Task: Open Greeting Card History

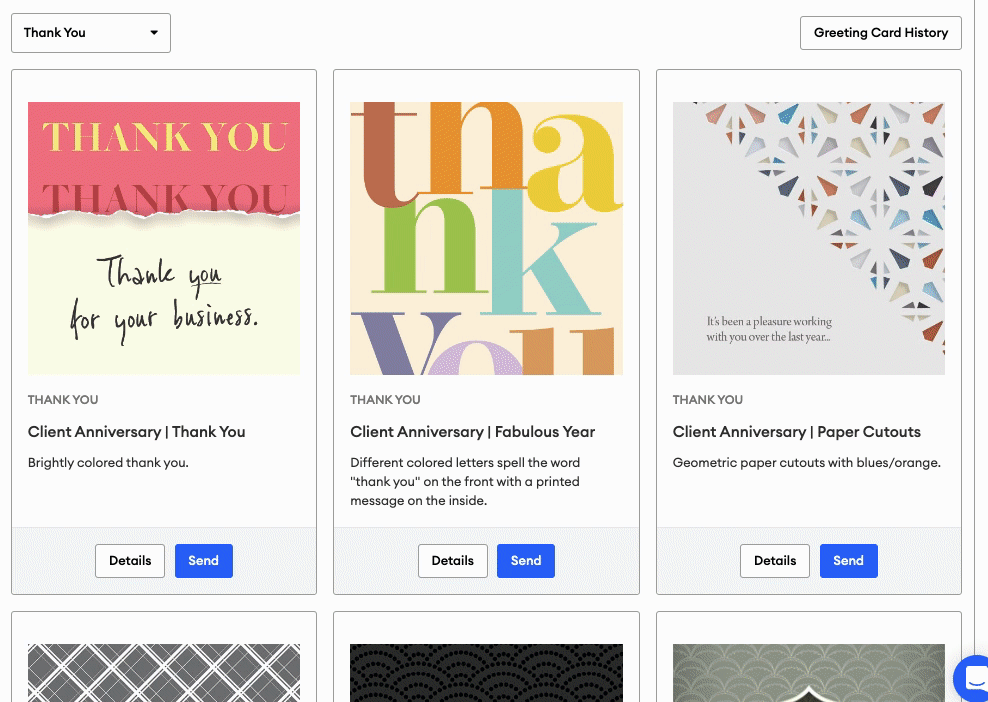Action: coord(880,33)
